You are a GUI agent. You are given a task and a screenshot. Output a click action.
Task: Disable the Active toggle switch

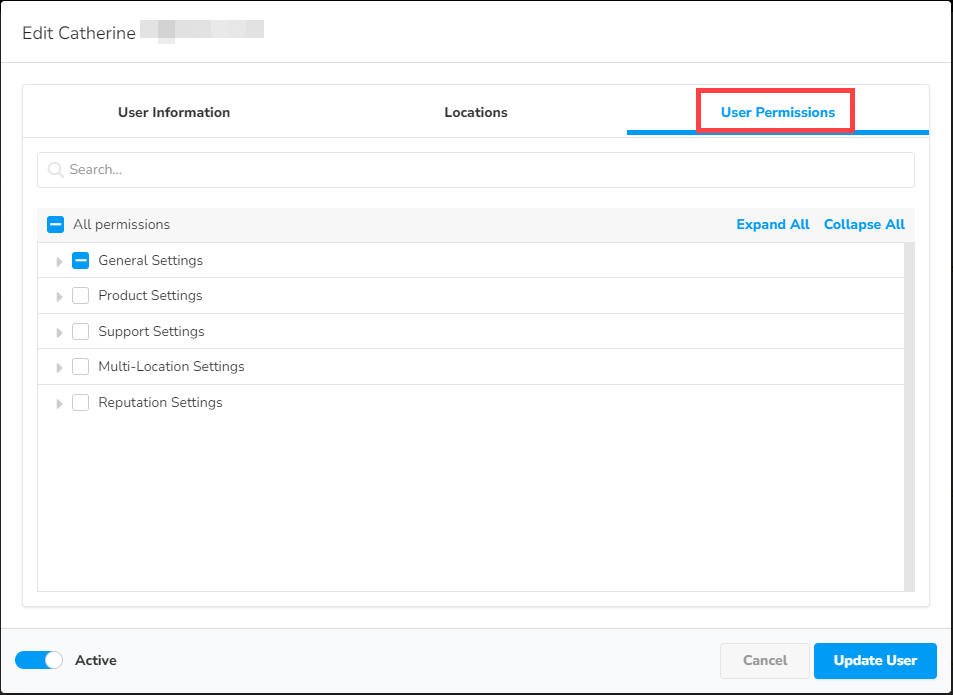tap(38, 660)
